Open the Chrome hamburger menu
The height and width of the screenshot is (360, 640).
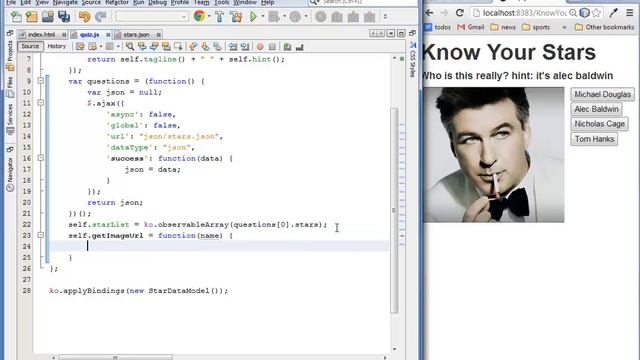(x=630, y=13)
